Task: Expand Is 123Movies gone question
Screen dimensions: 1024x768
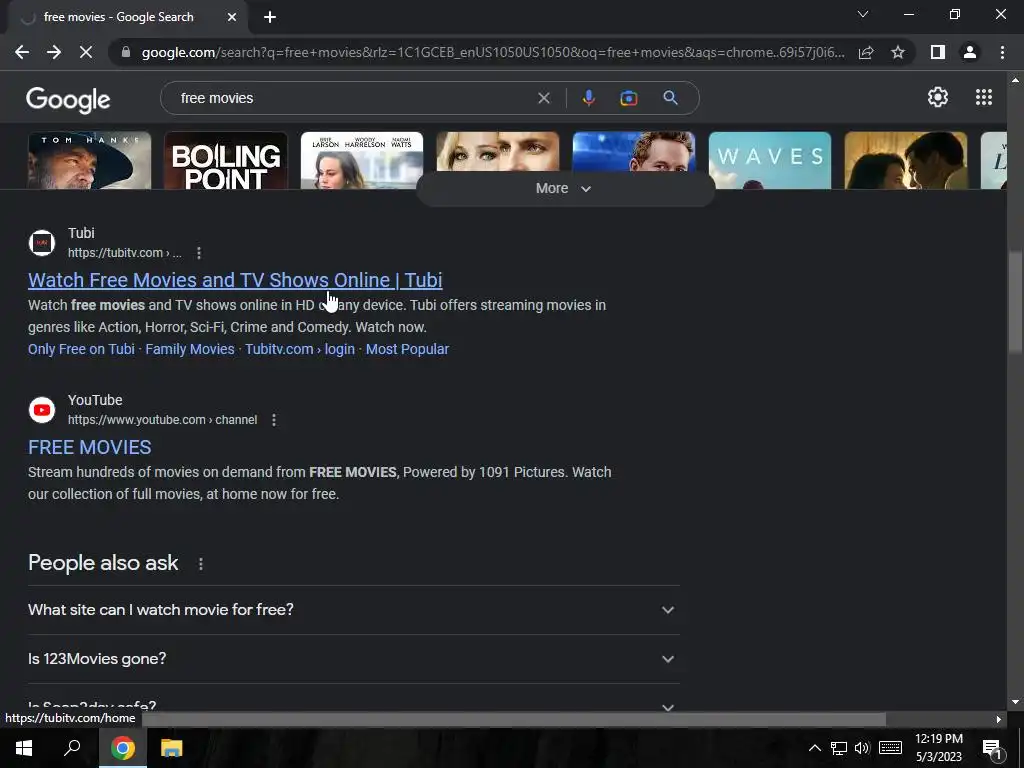Action: 353,659
